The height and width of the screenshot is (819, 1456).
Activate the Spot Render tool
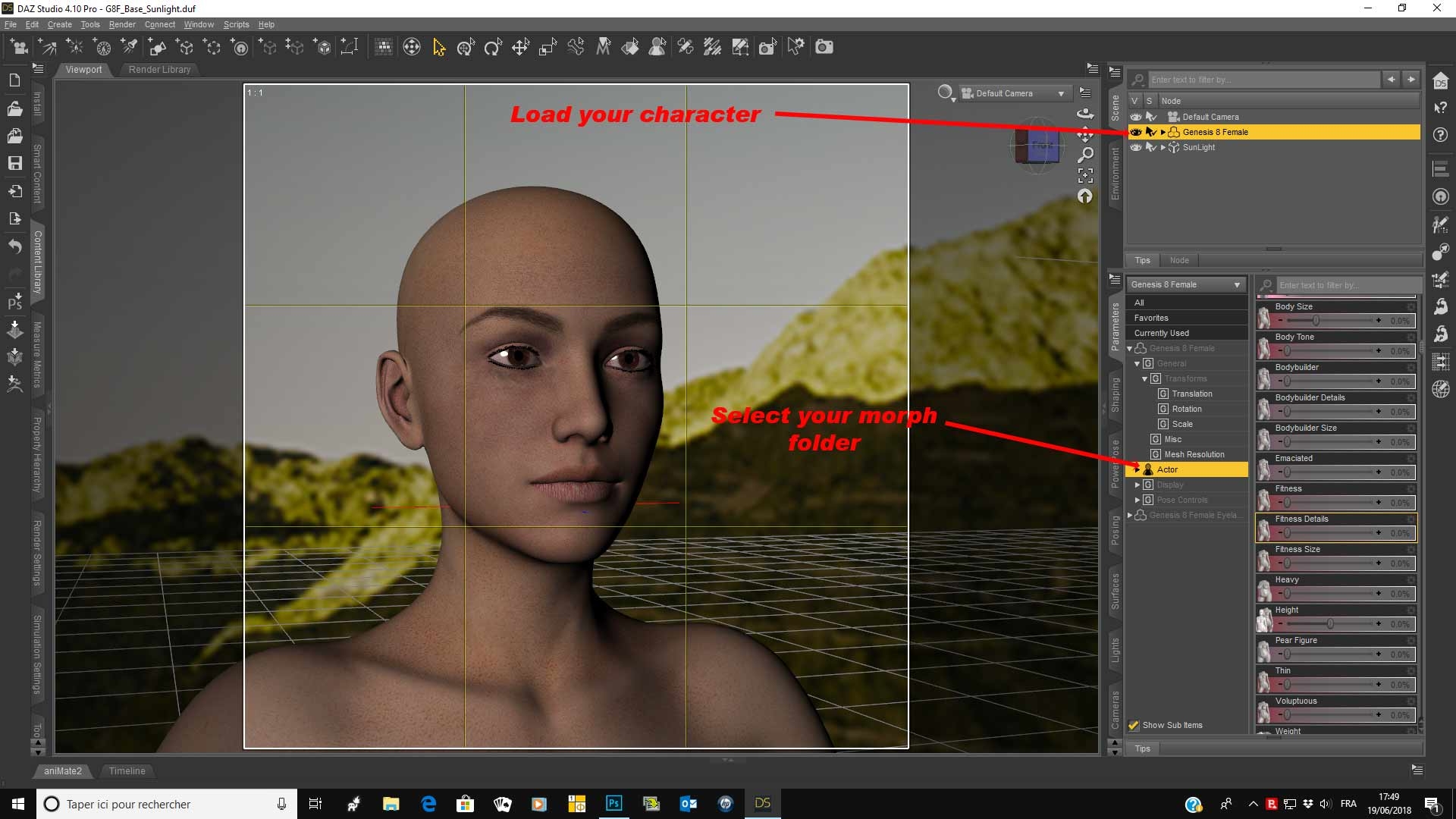coord(767,47)
